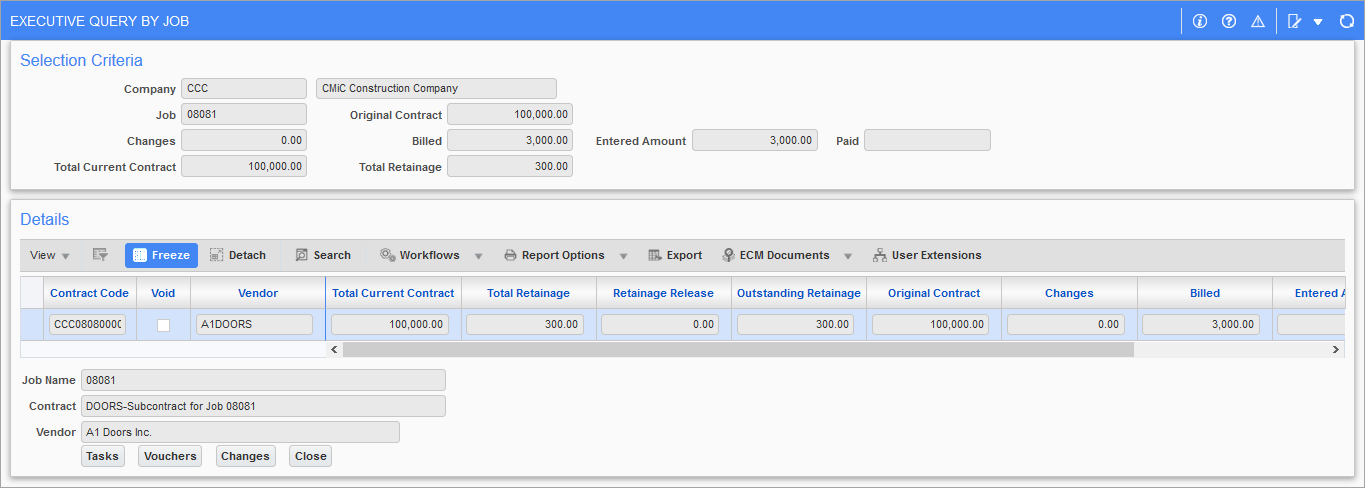Toggle the Freeze button
The height and width of the screenshot is (488, 1365).
(x=161, y=255)
